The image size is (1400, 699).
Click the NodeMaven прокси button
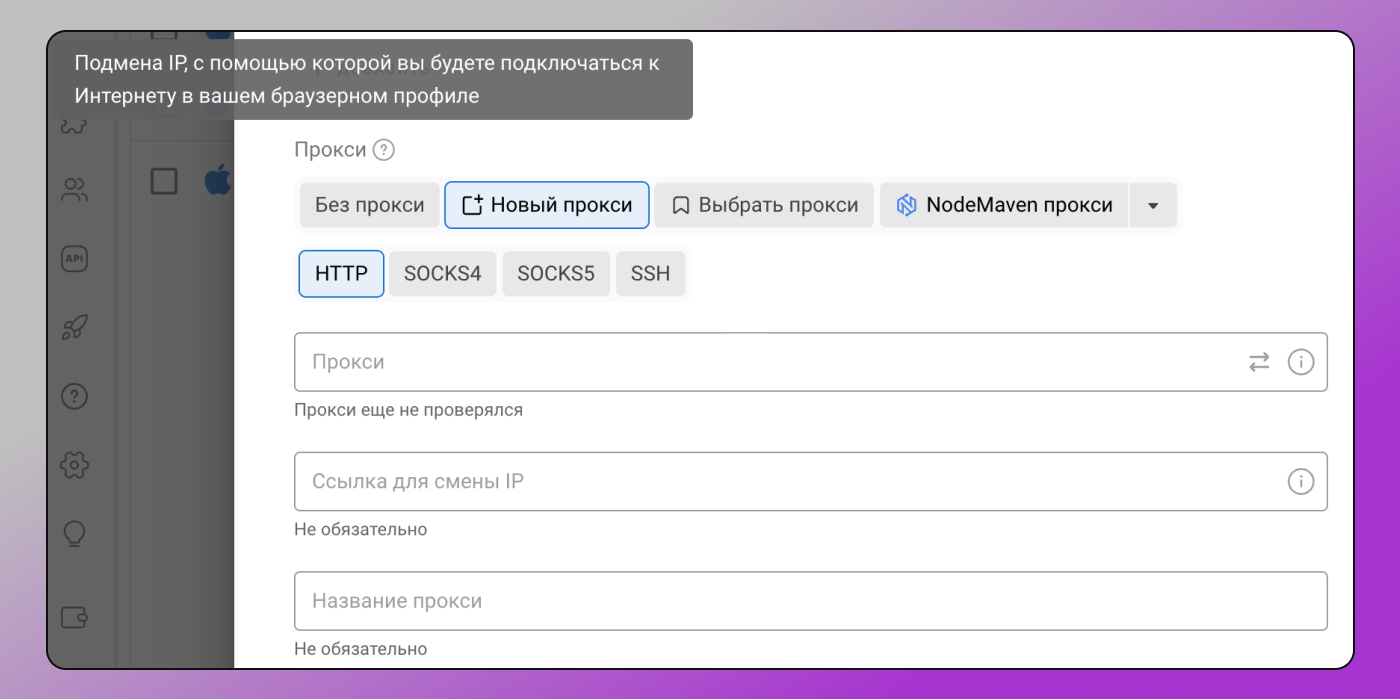click(x=1005, y=205)
